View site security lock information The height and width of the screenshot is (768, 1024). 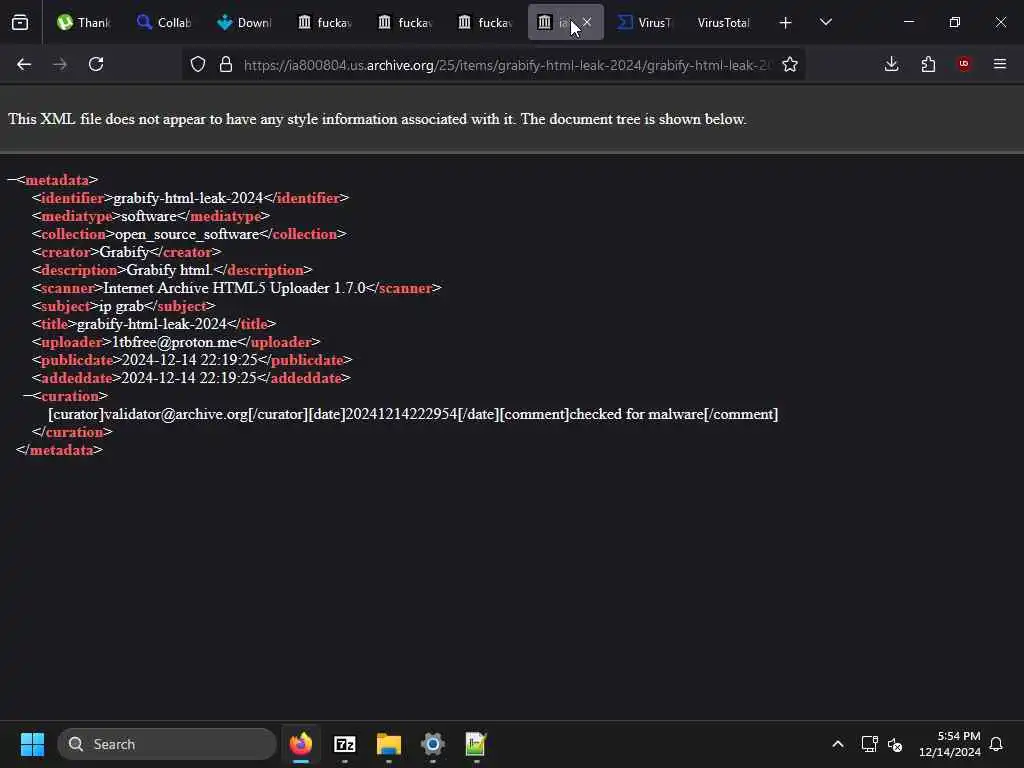click(x=226, y=64)
